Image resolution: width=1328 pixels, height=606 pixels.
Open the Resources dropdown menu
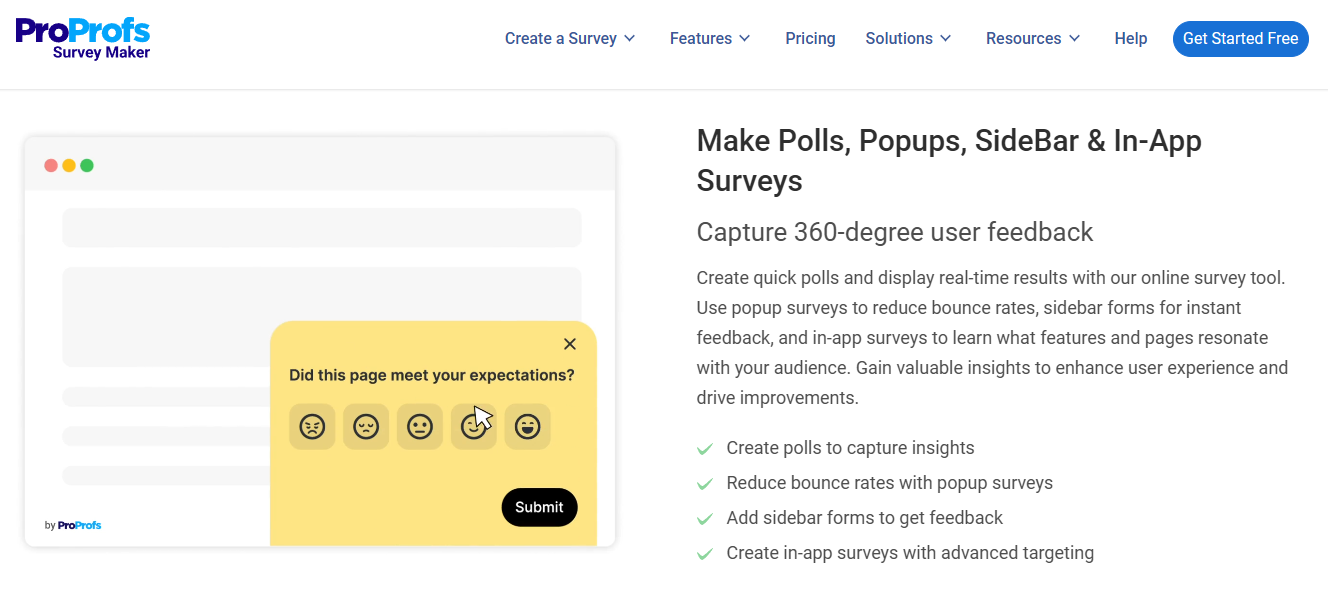coord(1033,39)
